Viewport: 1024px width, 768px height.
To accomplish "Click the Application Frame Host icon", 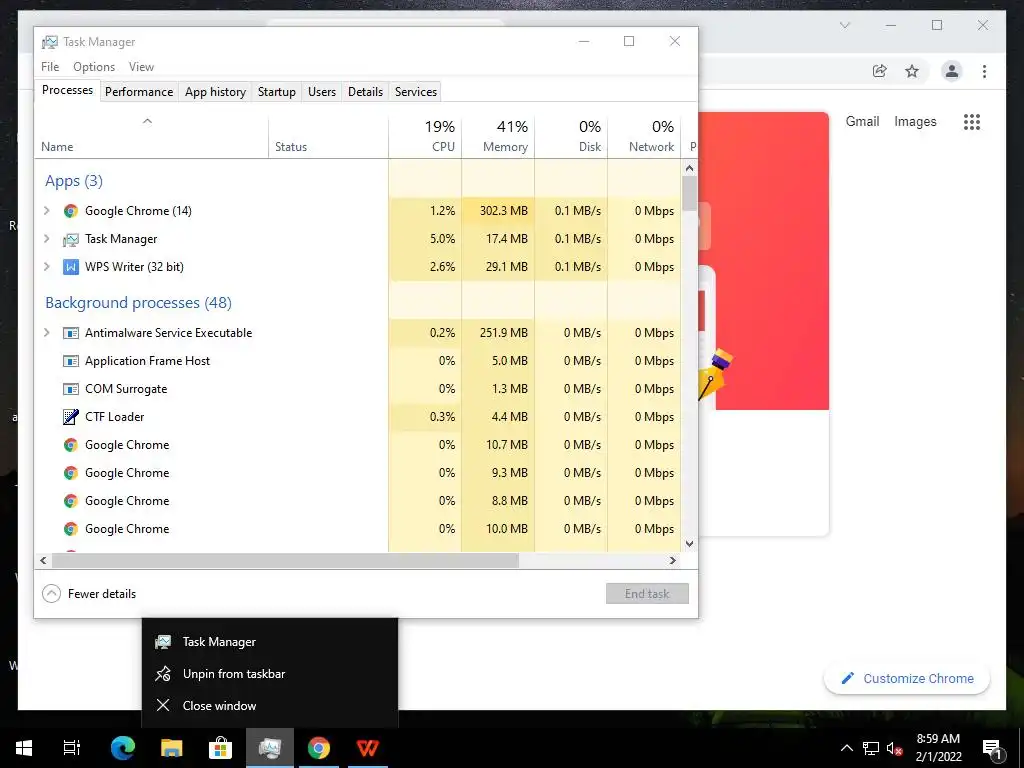I will [x=71, y=361].
